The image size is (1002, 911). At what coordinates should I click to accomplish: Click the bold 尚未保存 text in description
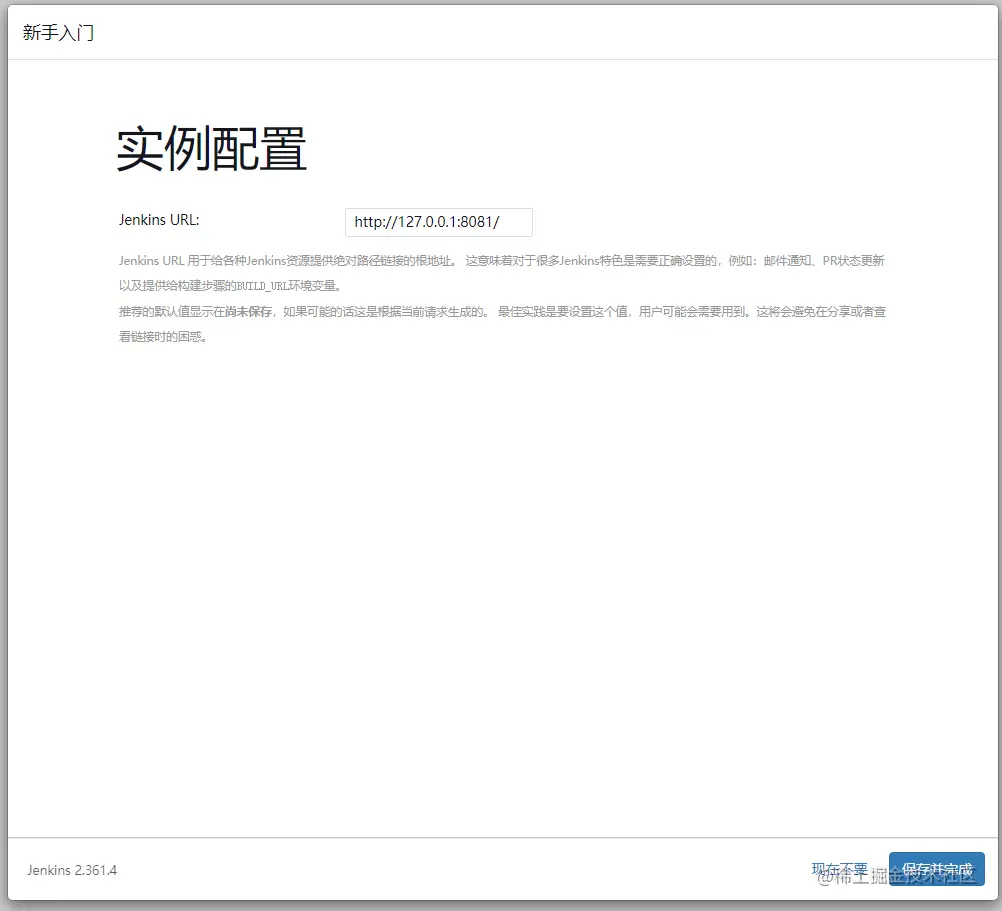[249, 312]
